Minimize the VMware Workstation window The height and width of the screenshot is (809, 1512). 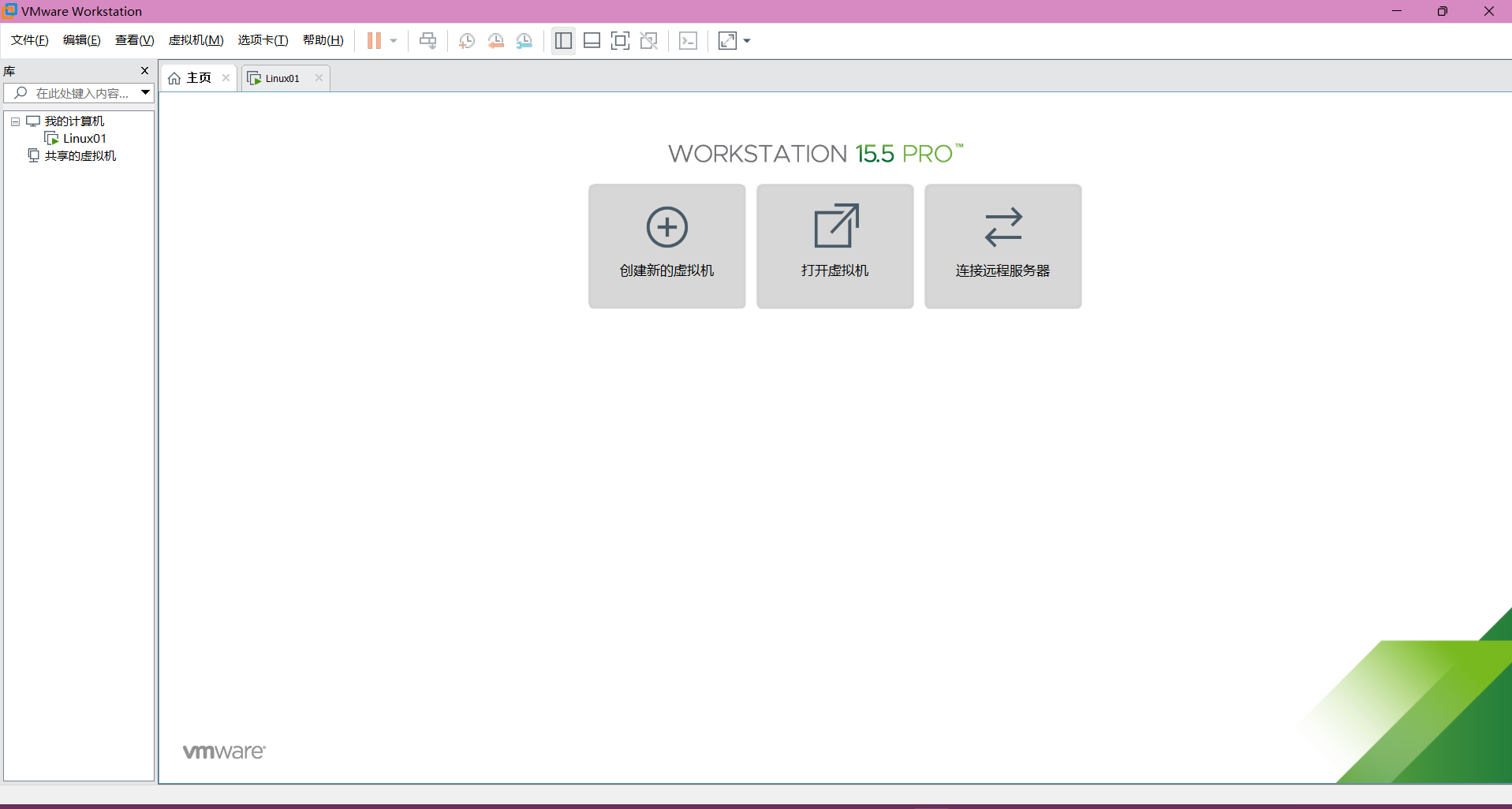pos(1397,11)
